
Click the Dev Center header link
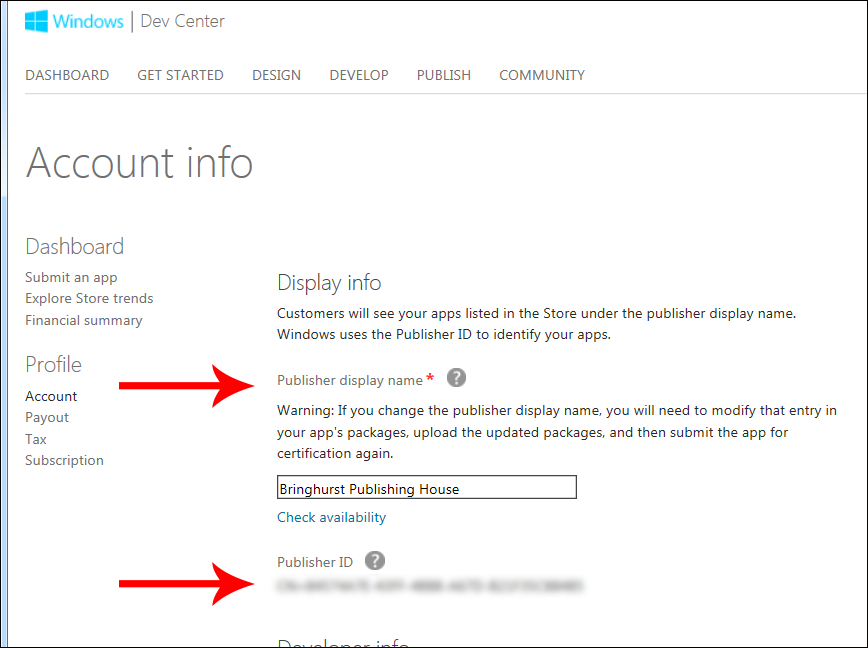[183, 22]
